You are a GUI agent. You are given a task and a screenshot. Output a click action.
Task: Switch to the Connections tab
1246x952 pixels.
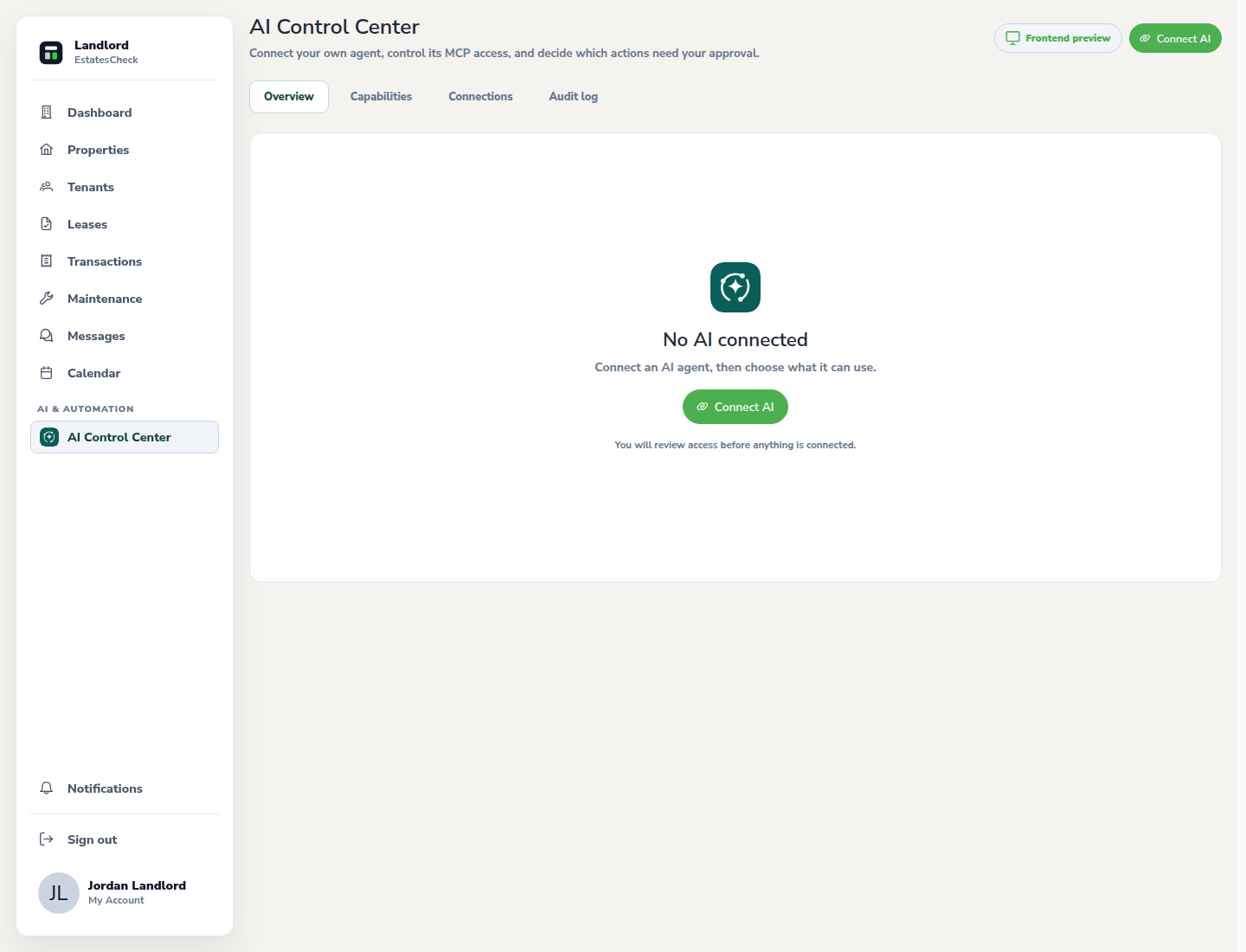pyautogui.click(x=480, y=97)
